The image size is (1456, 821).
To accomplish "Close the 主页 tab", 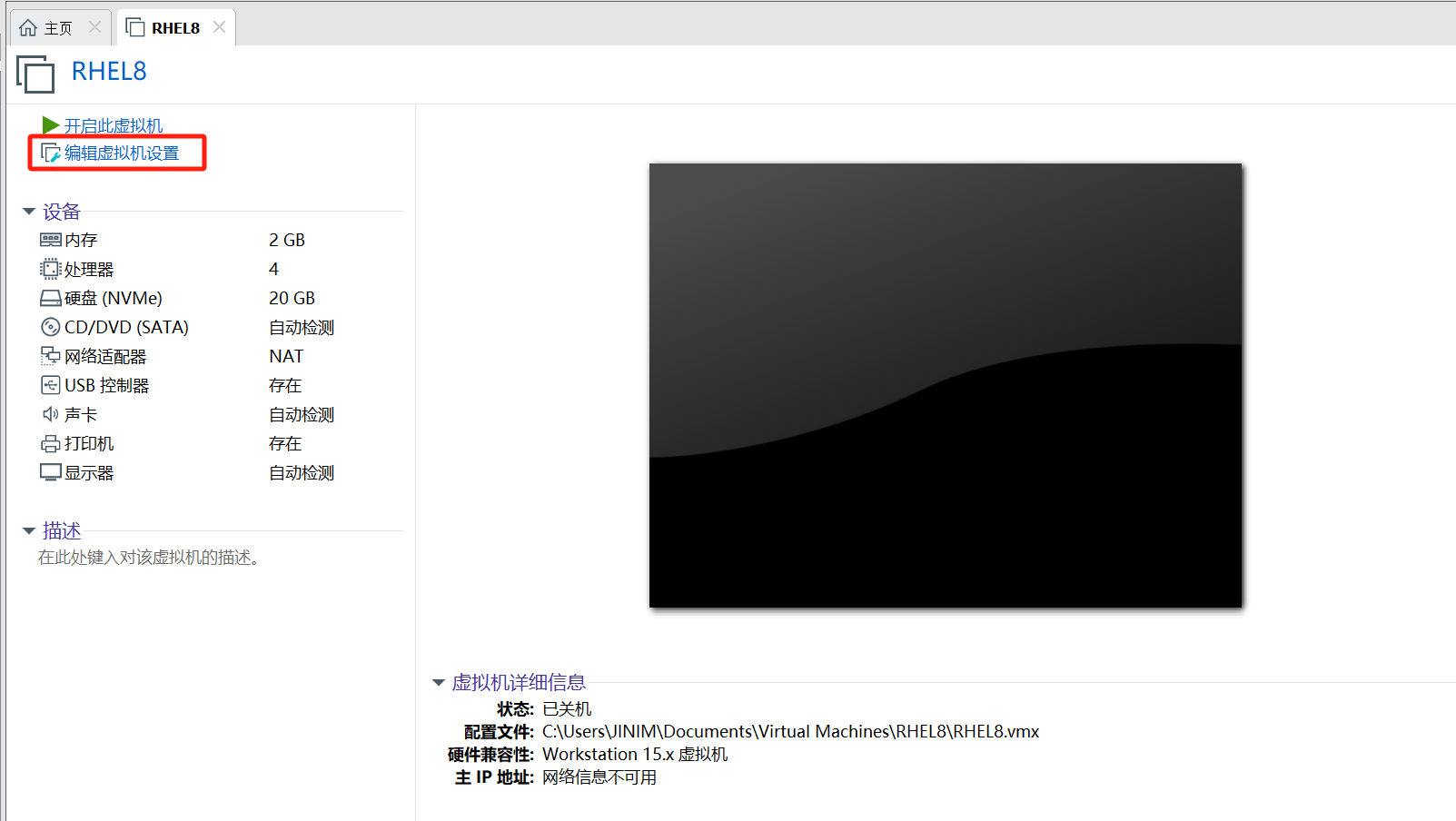I will point(94,27).
